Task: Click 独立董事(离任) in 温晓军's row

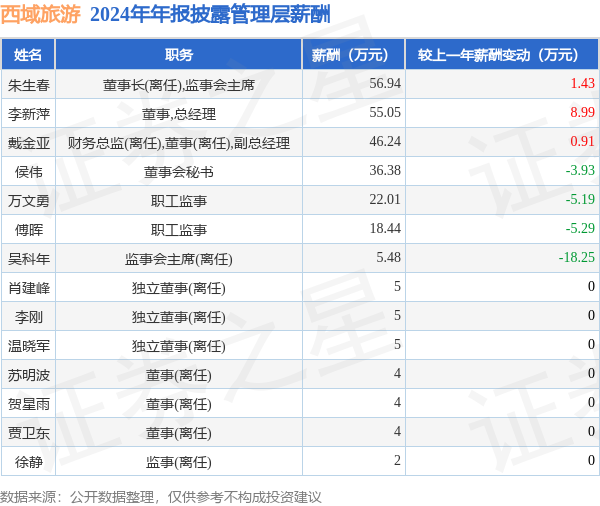Action: point(179,346)
